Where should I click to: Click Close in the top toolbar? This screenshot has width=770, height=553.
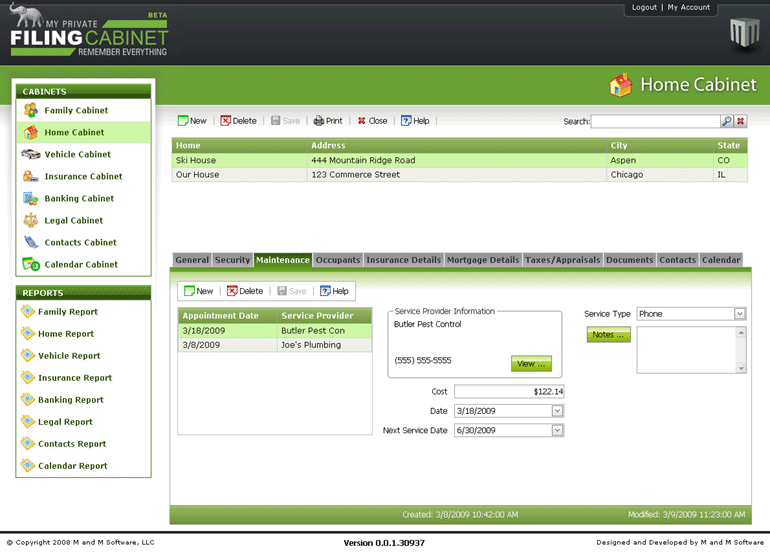(x=373, y=121)
